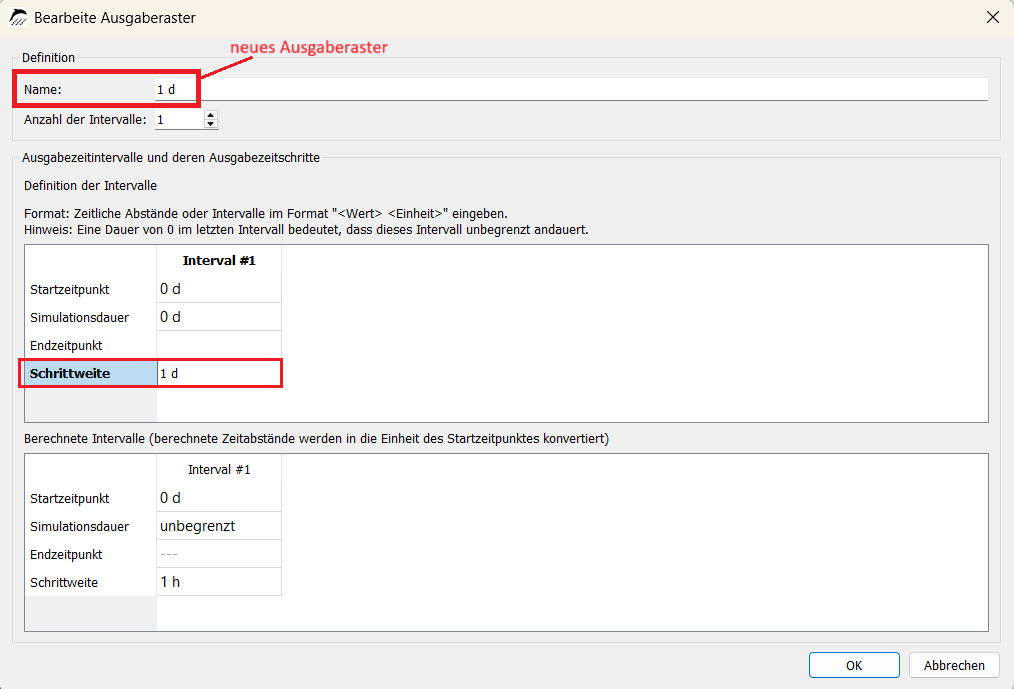Select the Schrittweite row header
The height and width of the screenshot is (689, 1014).
point(91,373)
